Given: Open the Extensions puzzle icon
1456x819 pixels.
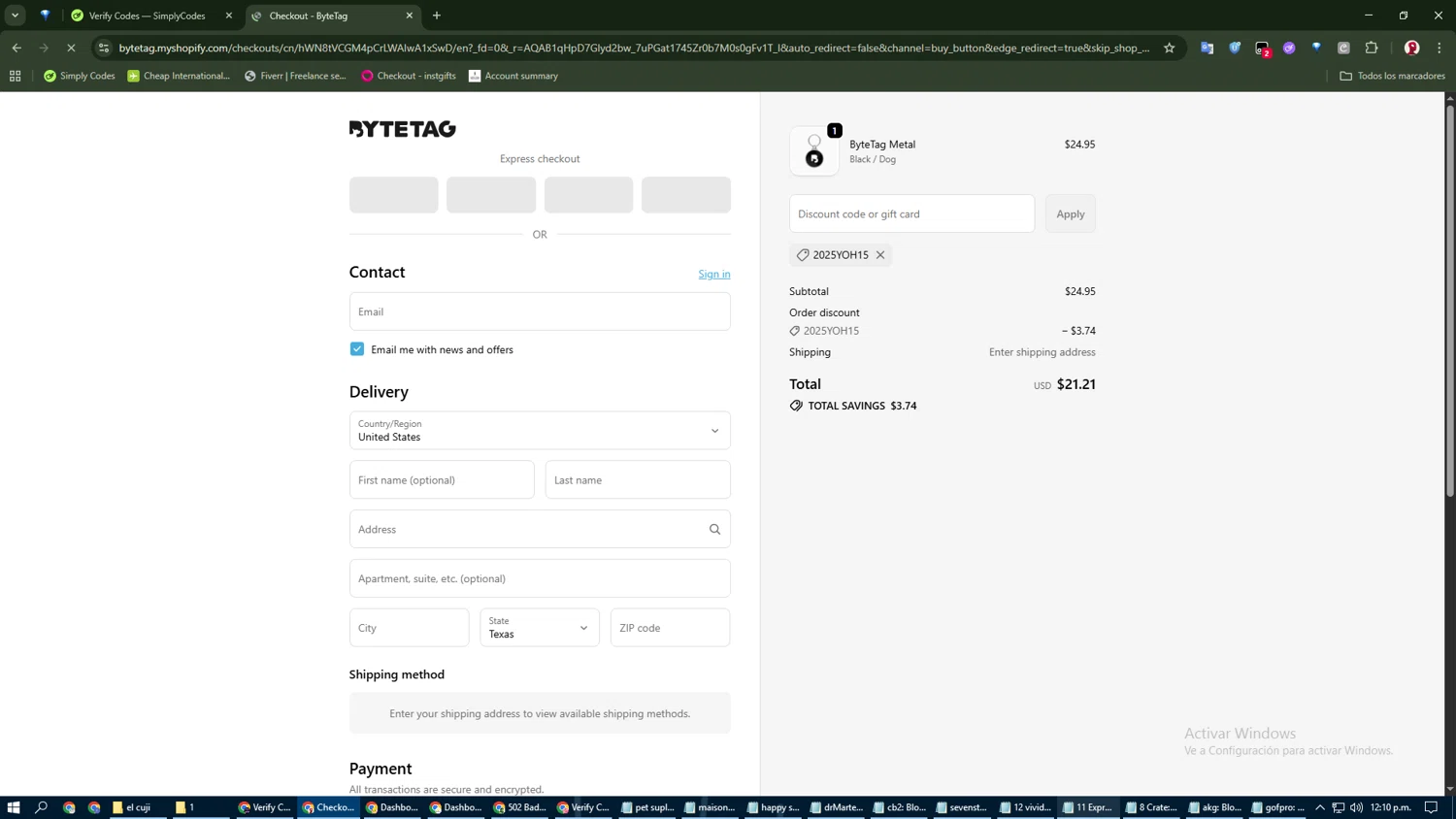Looking at the screenshot, I should click(x=1372, y=48).
